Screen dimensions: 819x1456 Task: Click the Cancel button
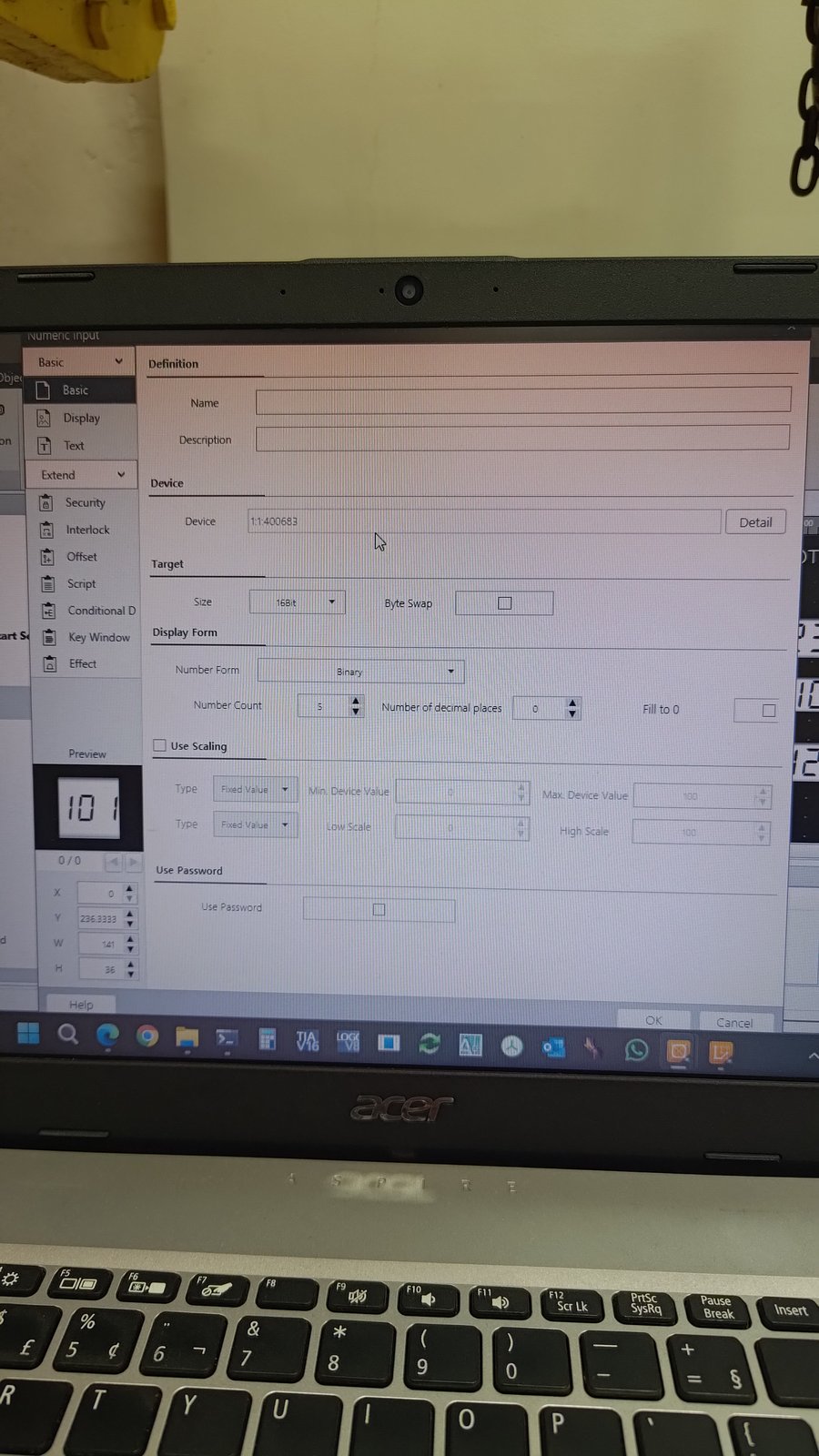click(x=734, y=1022)
